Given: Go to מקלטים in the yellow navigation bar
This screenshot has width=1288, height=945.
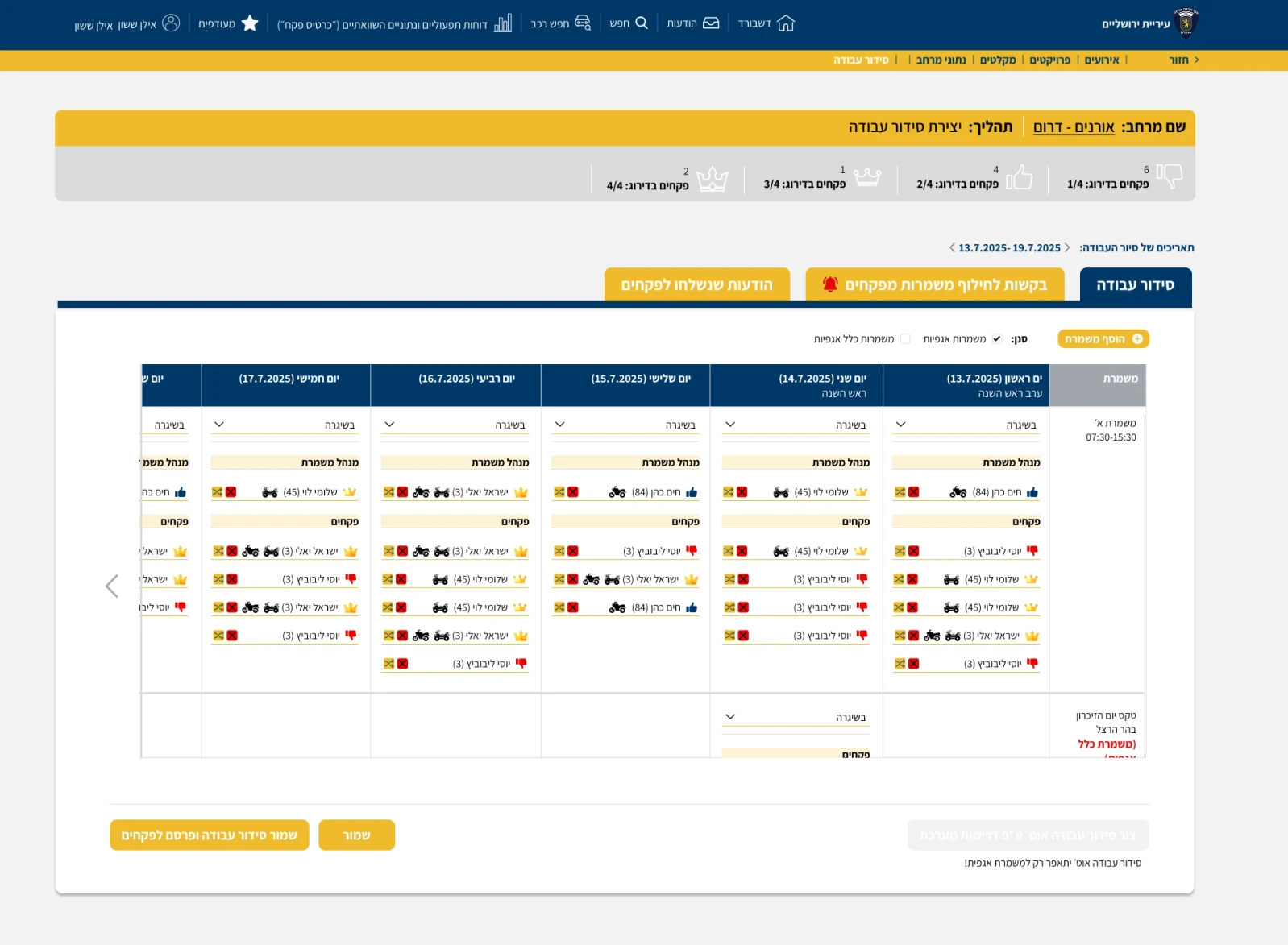Looking at the screenshot, I should [x=998, y=60].
